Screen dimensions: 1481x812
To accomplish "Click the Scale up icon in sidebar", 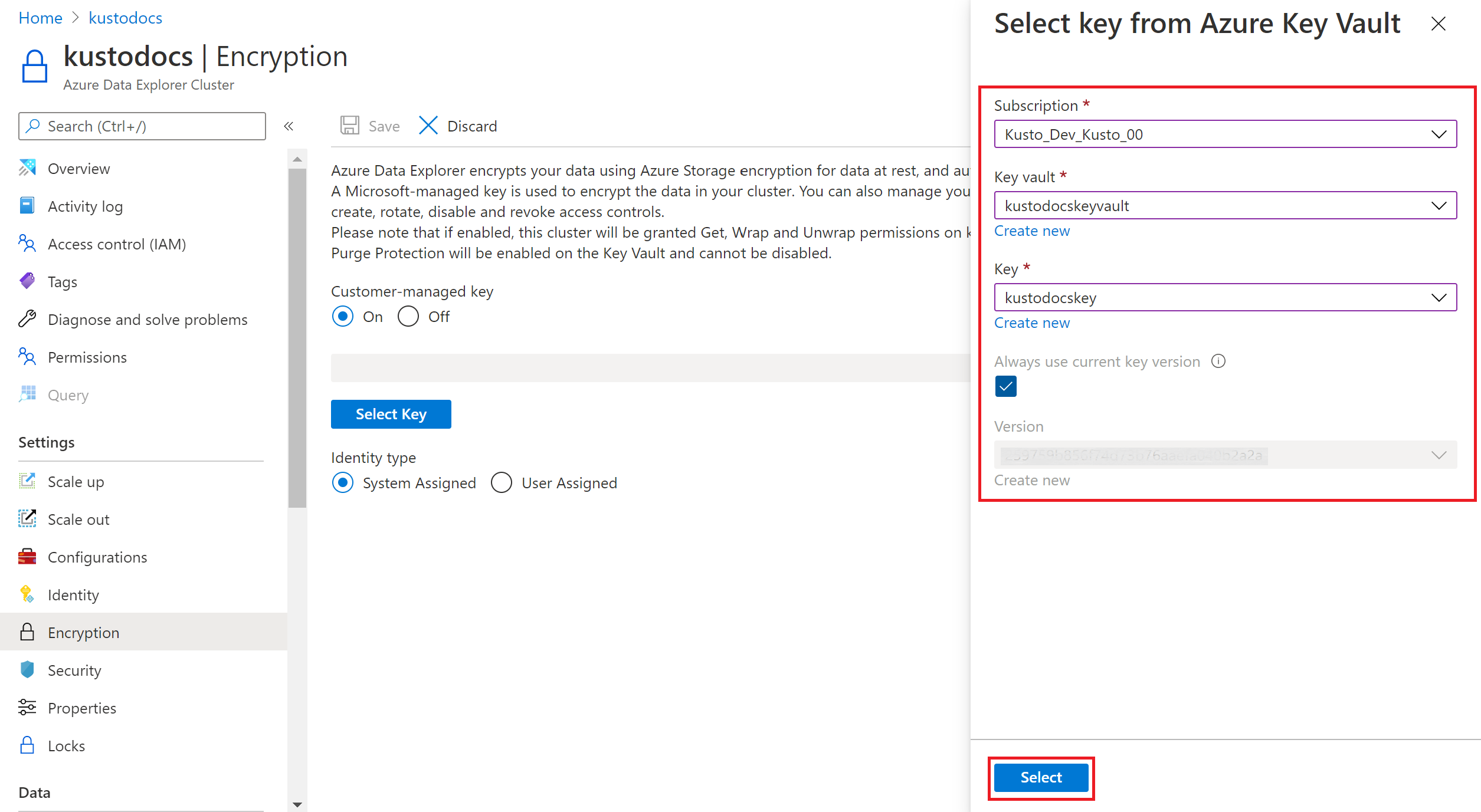I will [28, 481].
